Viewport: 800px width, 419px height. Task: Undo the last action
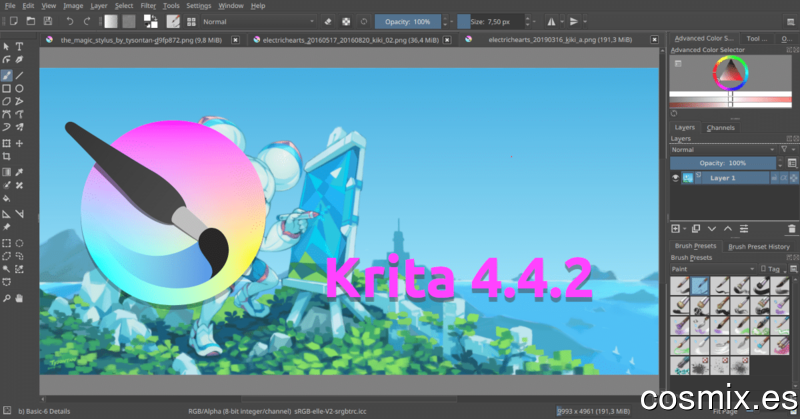[69, 21]
